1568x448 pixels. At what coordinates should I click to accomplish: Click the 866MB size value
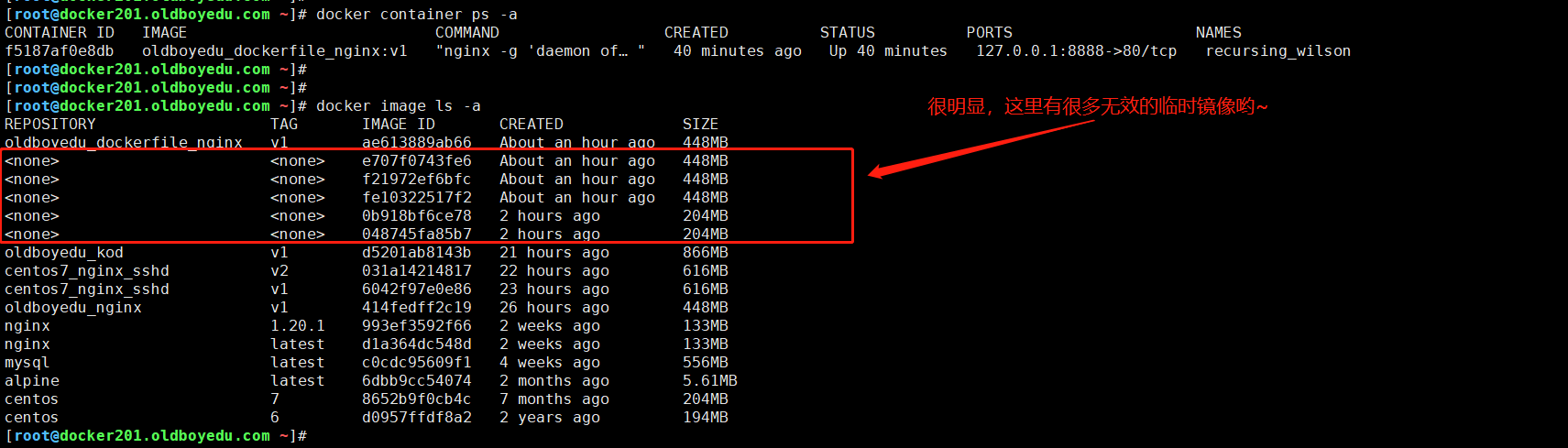pos(705,253)
